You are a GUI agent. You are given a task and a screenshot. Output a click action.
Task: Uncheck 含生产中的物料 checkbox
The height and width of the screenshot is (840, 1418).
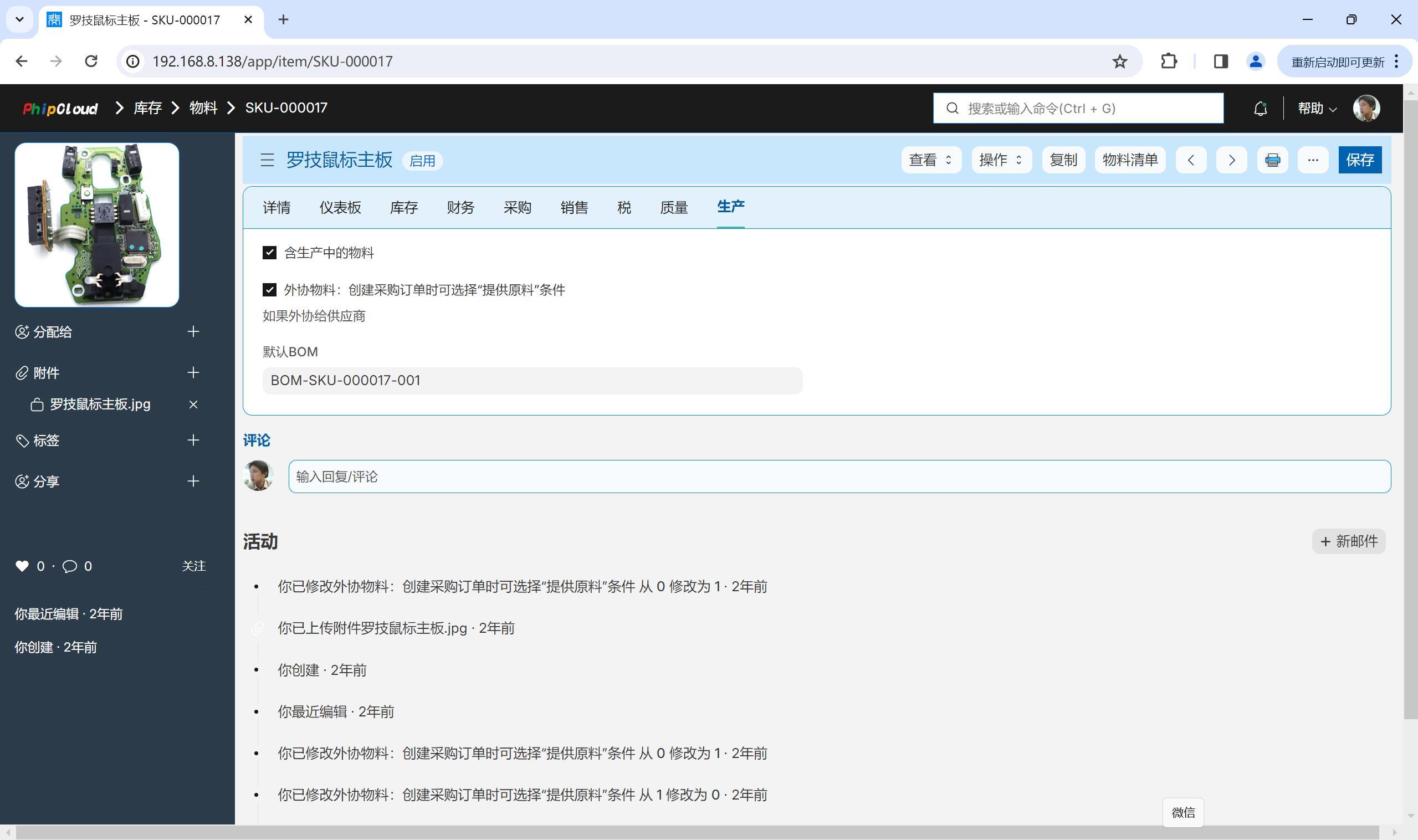tap(269, 253)
